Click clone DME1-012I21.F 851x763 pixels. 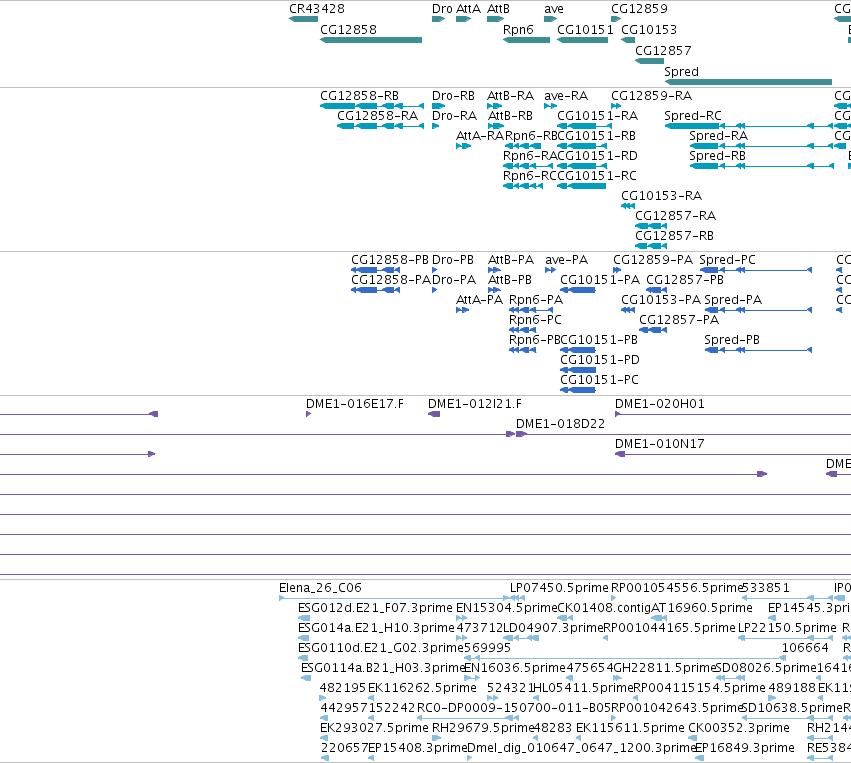(x=434, y=414)
